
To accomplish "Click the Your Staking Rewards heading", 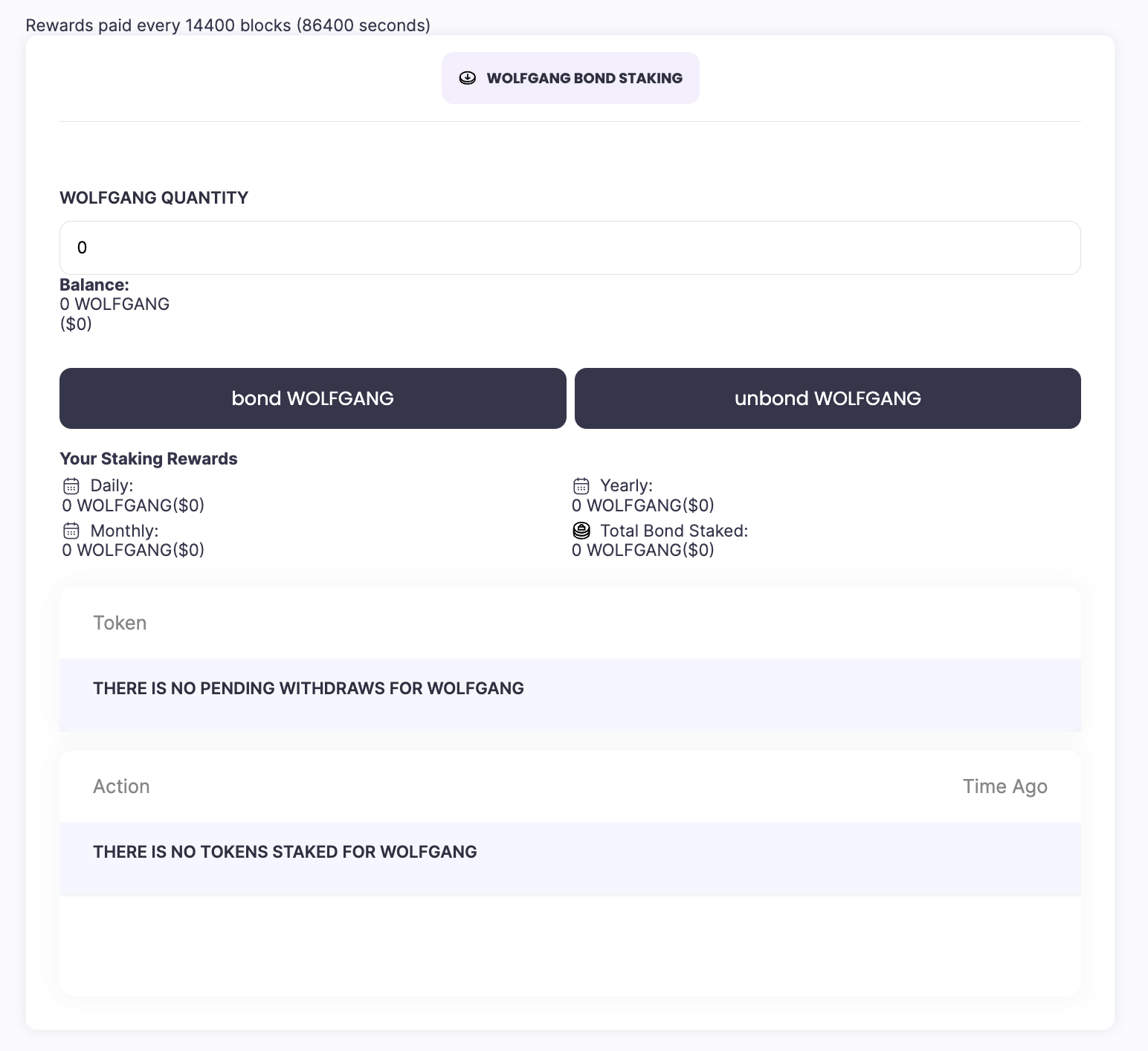I will click(149, 459).
